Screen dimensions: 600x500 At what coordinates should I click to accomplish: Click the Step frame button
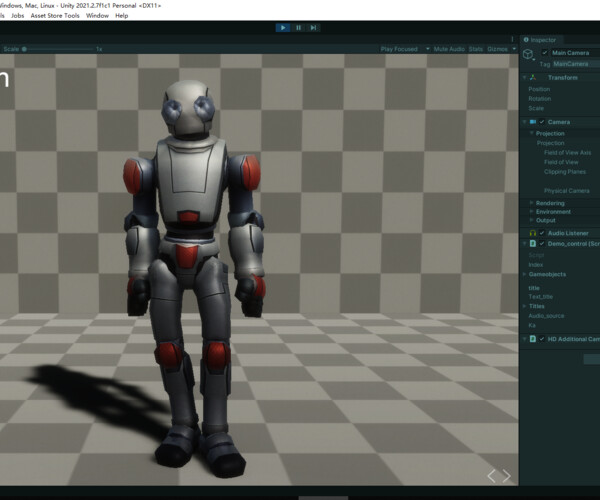tap(313, 28)
